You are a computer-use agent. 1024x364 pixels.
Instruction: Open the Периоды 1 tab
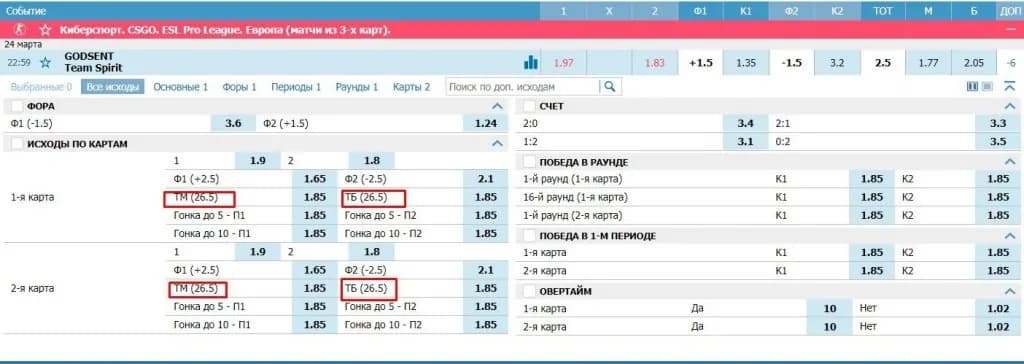tap(296, 87)
